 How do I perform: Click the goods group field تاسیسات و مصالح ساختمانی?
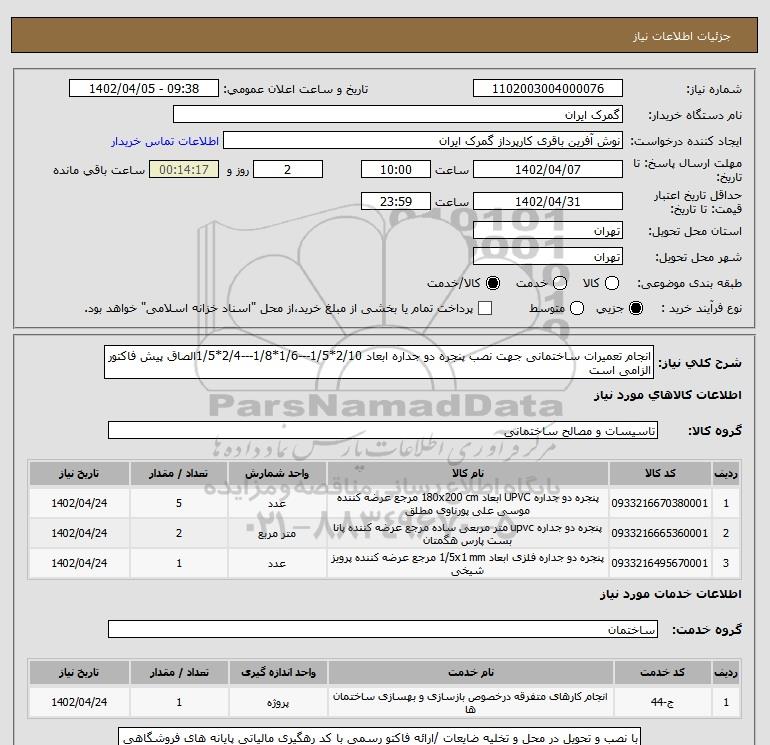pyautogui.click(x=383, y=431)
